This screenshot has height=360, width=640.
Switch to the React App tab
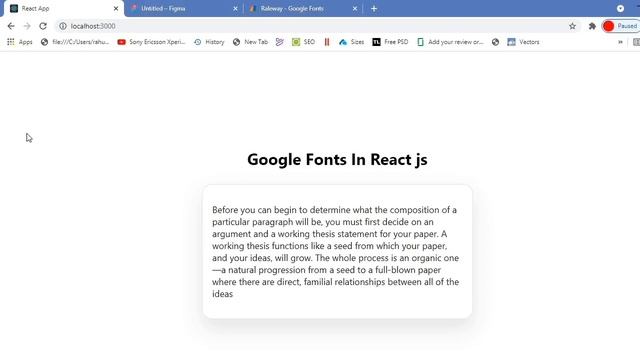[x=63, y=9]
